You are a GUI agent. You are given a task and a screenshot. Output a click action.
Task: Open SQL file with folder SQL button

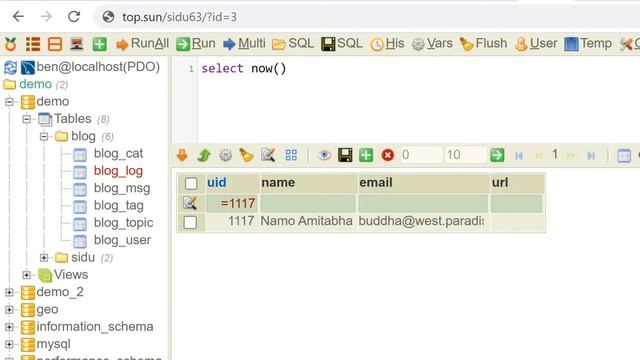[x=293, y=43]
